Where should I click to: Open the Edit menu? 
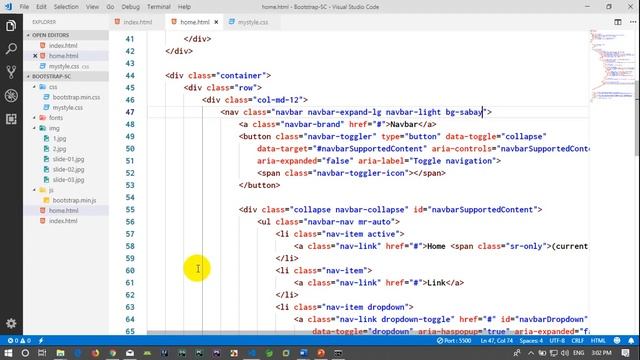click(41, 7)
